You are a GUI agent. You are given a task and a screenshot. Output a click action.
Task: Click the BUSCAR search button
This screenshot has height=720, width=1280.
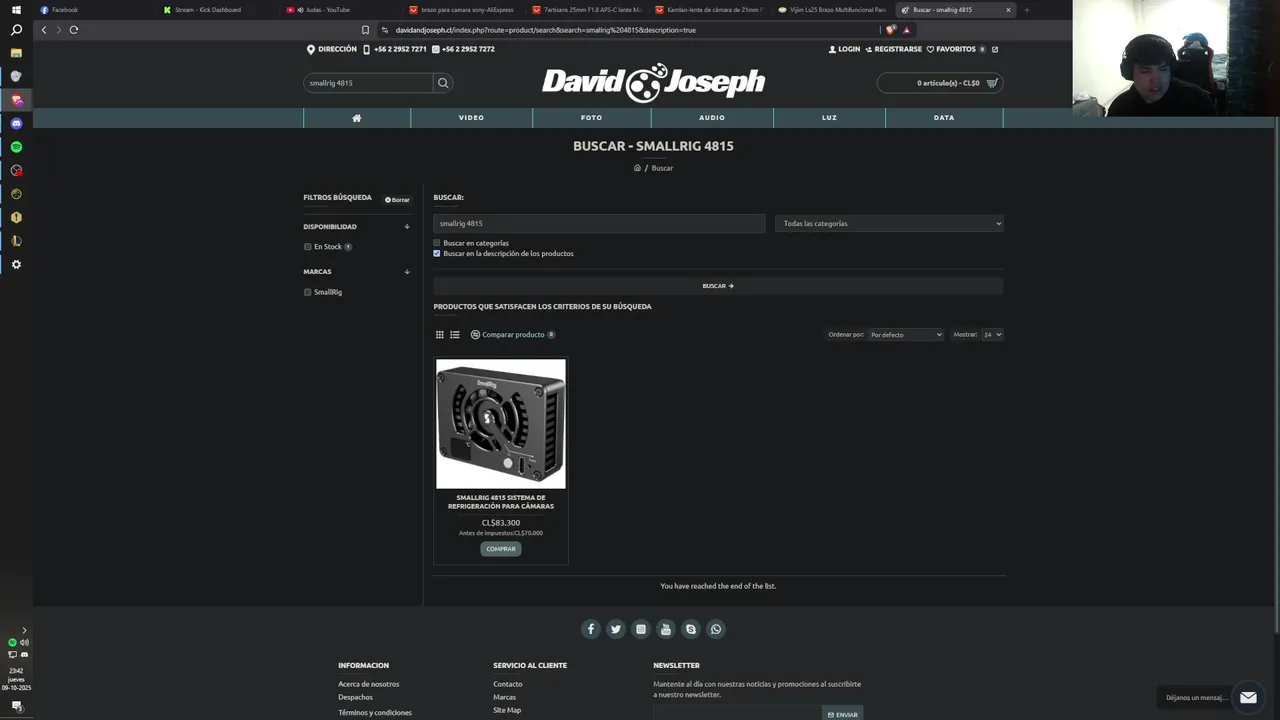coord(718,286)
